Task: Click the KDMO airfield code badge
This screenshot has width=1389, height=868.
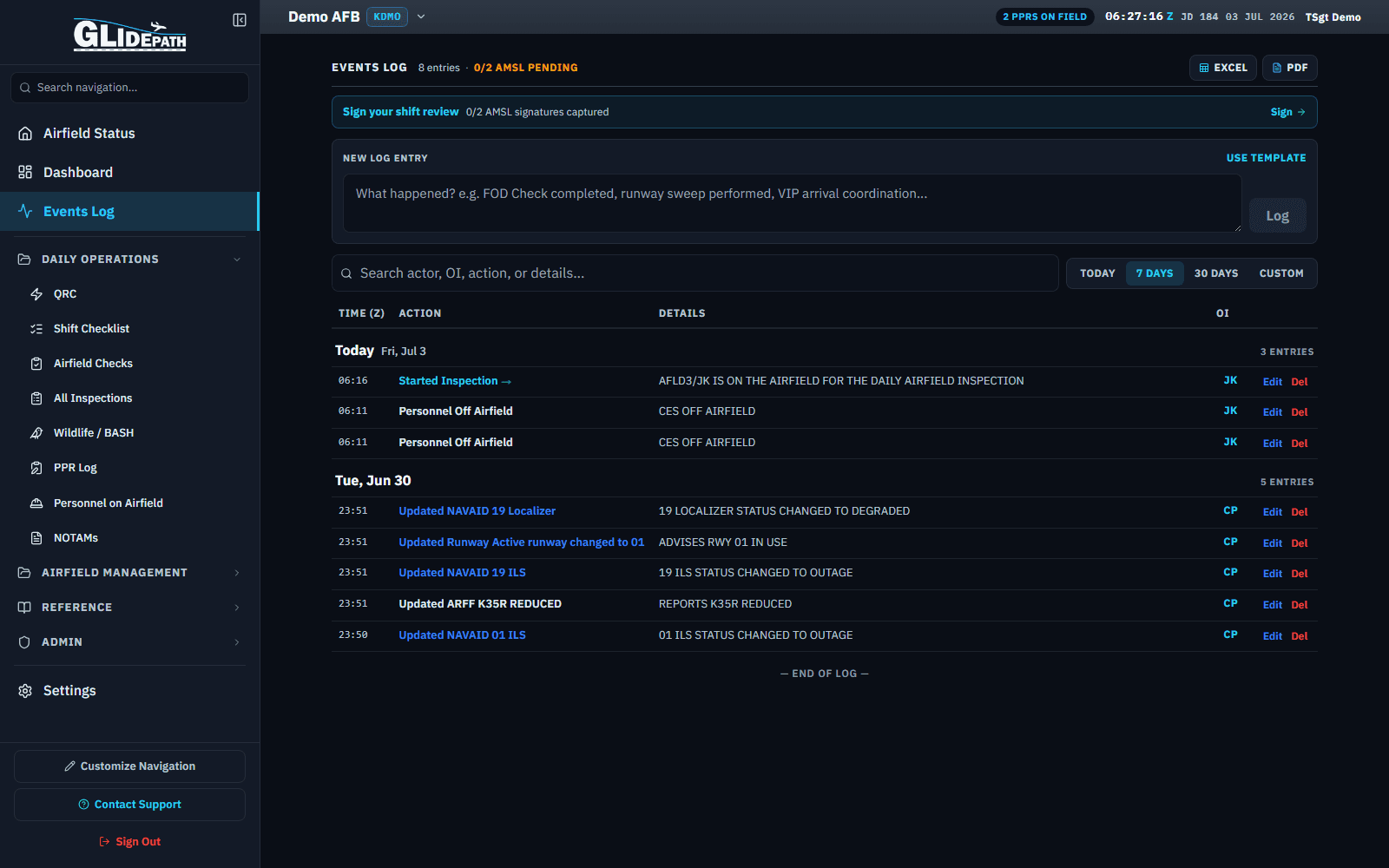Action: click(387, 16)
